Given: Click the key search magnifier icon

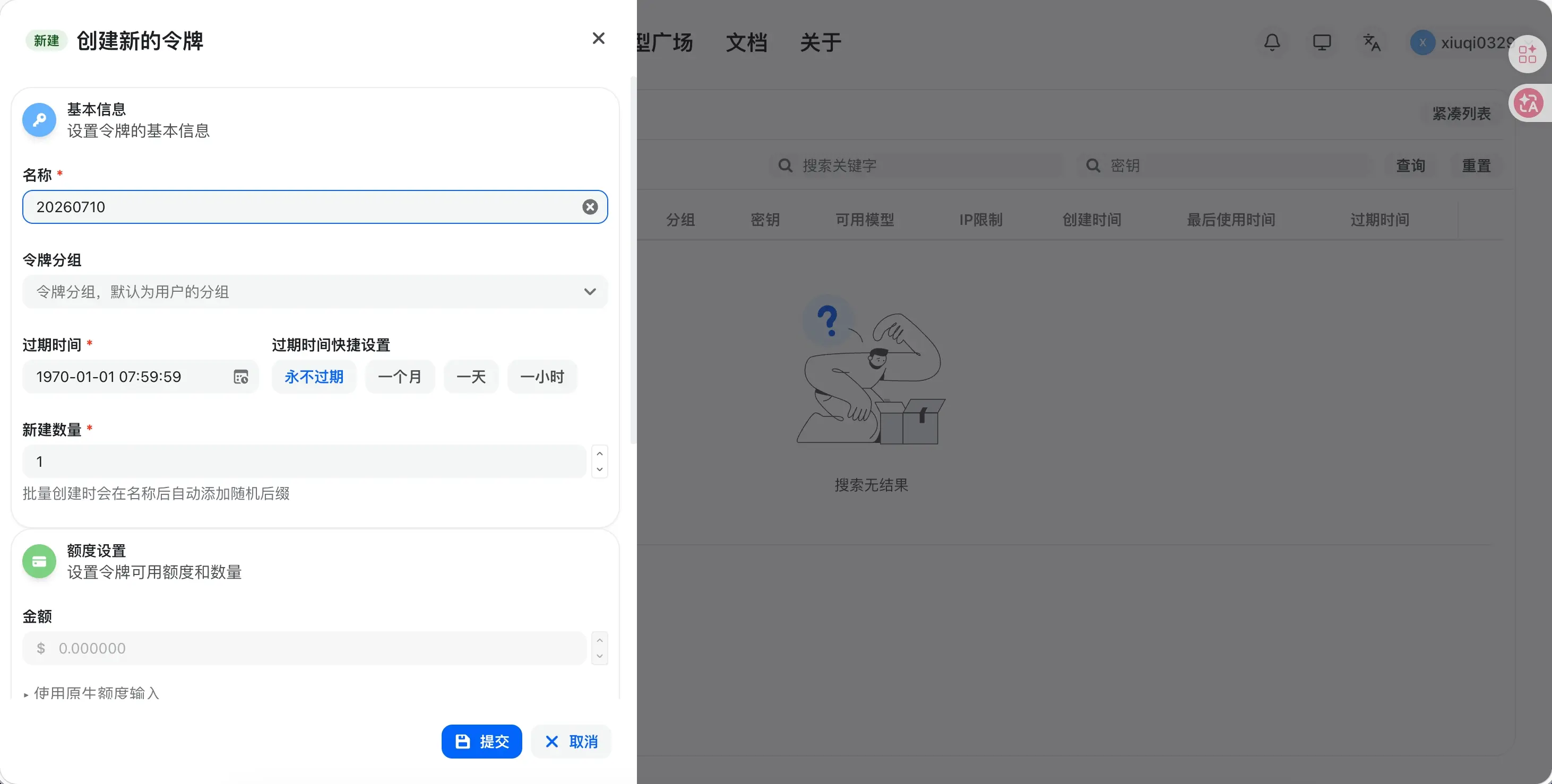Looking at the screenshot, I should pyautogui.click(x=1093, y=165).
